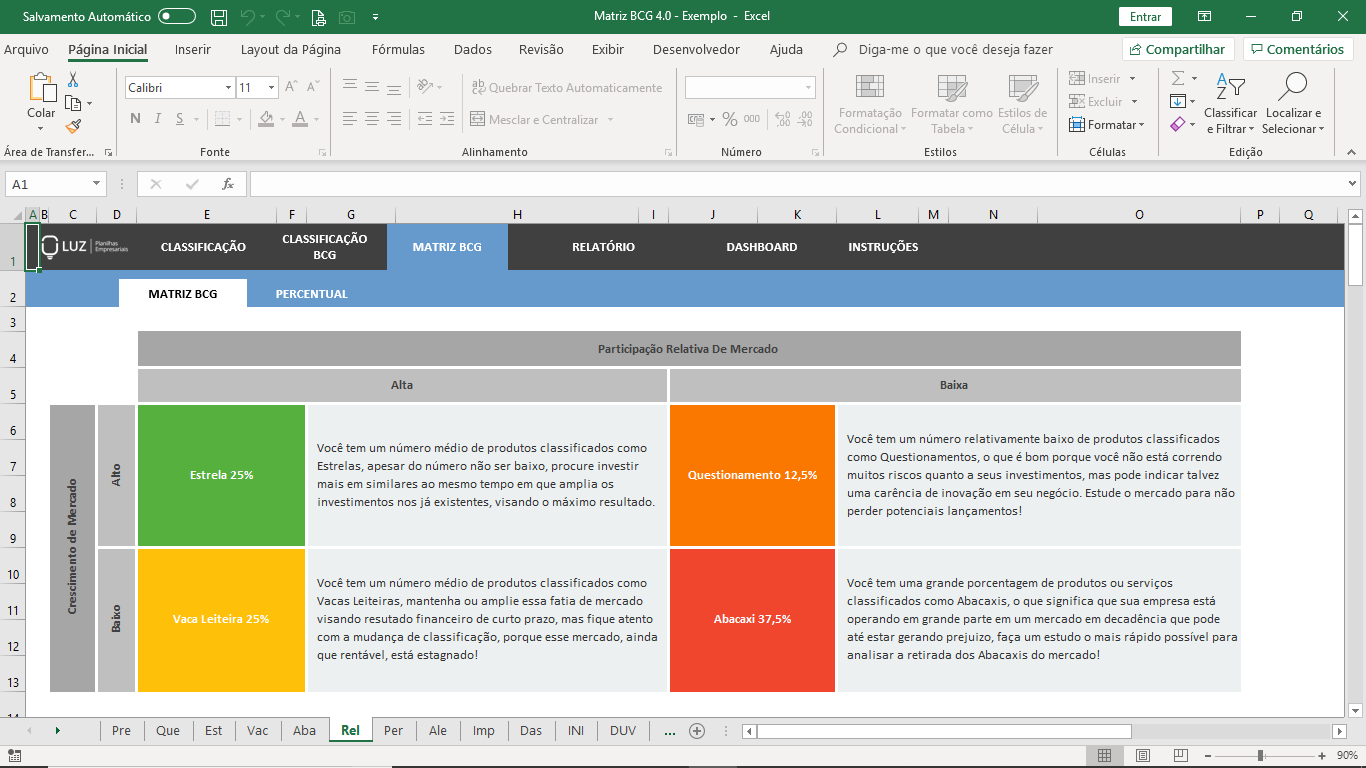The height and width of the screenshot is (768, 1366).
Task: Click the insert function fx icon
Action: click(228, 184)
